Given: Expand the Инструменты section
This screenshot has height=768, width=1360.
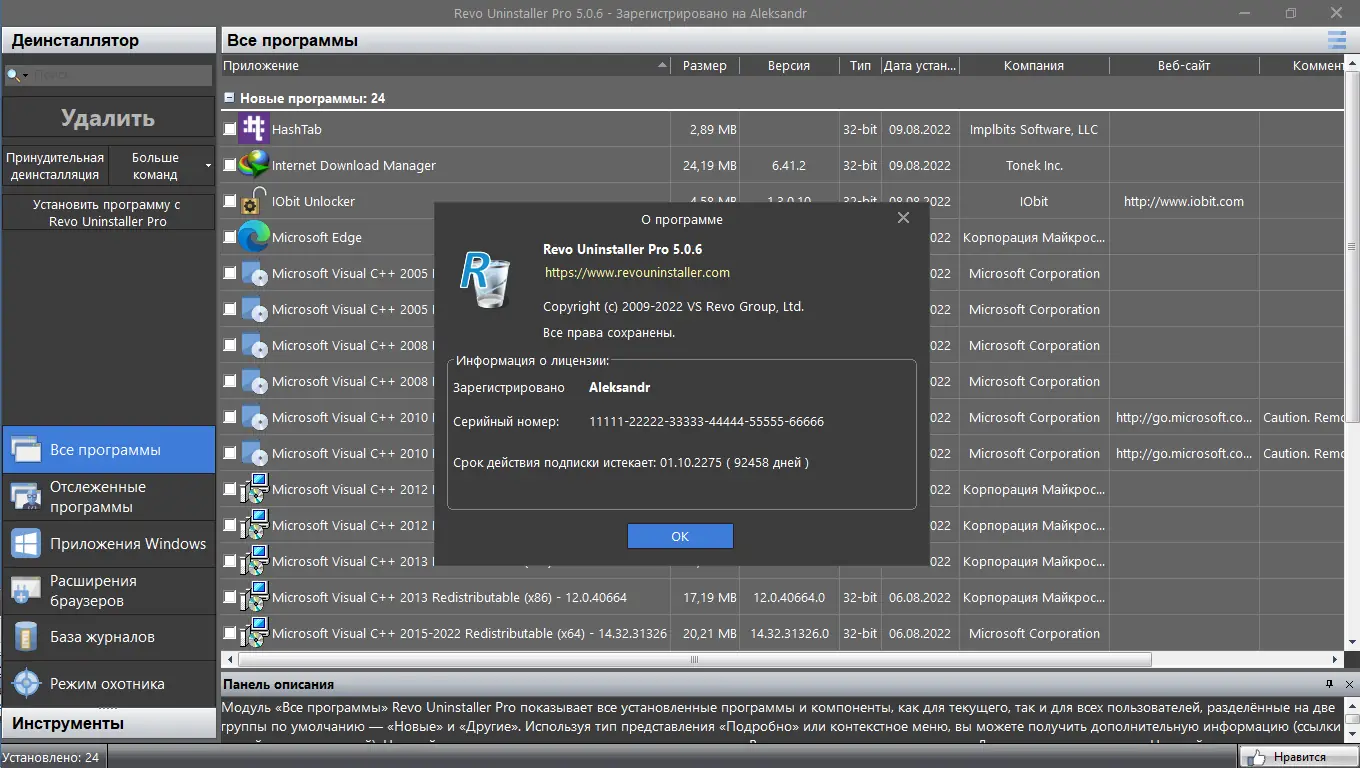Looking at the screenshot, I should pos(108,723).
